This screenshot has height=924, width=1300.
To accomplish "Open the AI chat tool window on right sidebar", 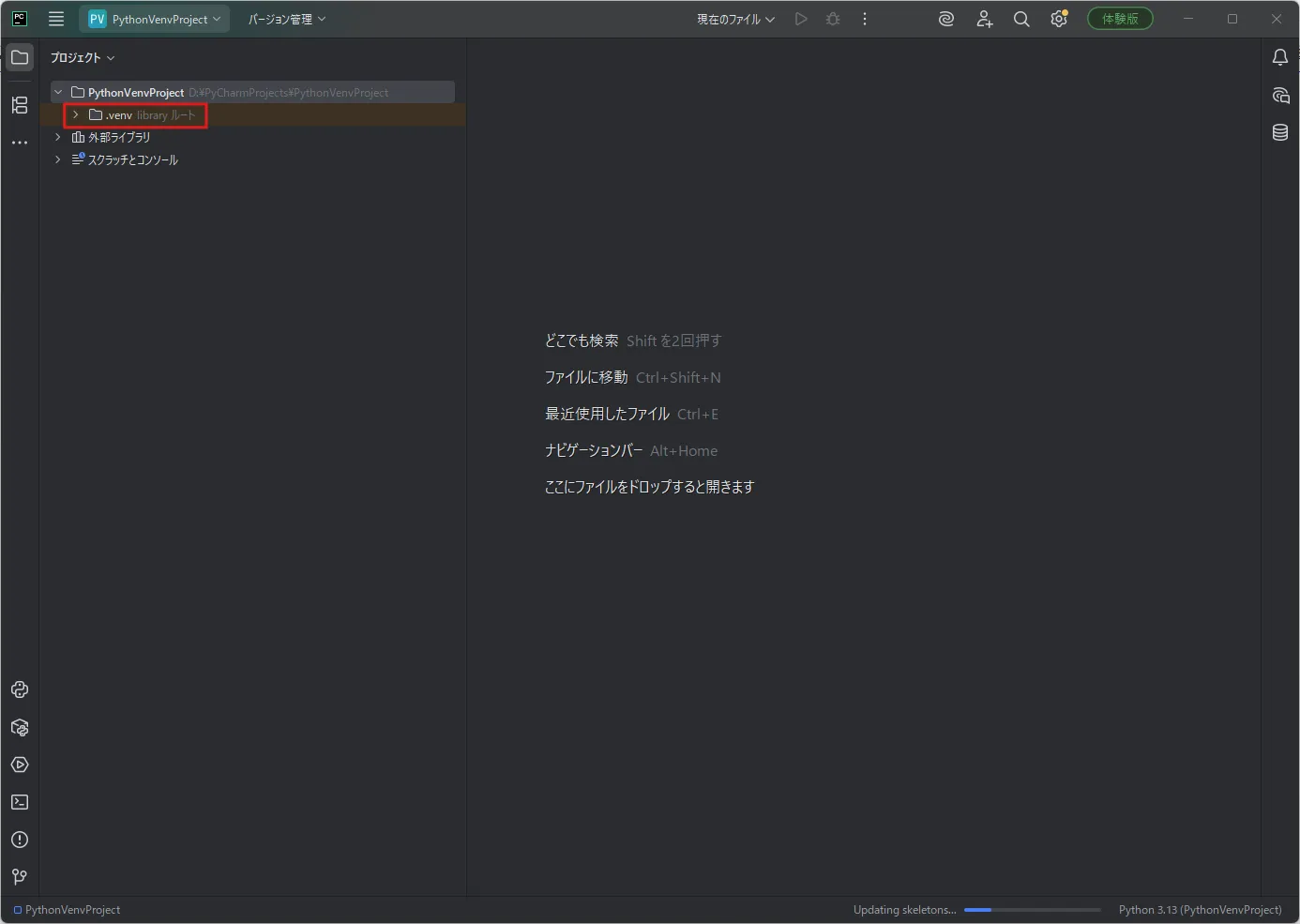I will point(1280,95).
